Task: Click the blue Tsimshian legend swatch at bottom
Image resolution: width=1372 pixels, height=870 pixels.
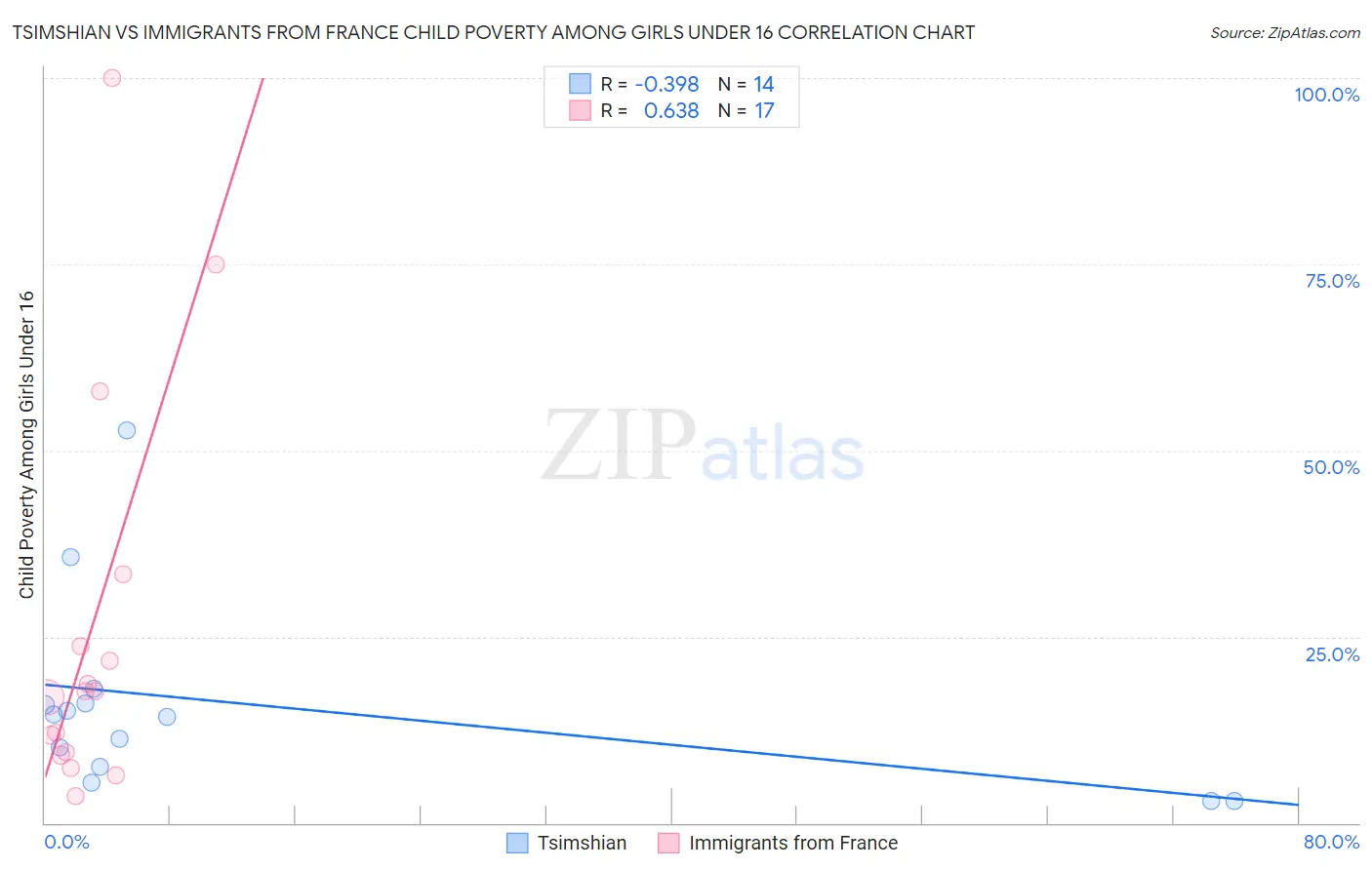Action: [x=517, y=843]
